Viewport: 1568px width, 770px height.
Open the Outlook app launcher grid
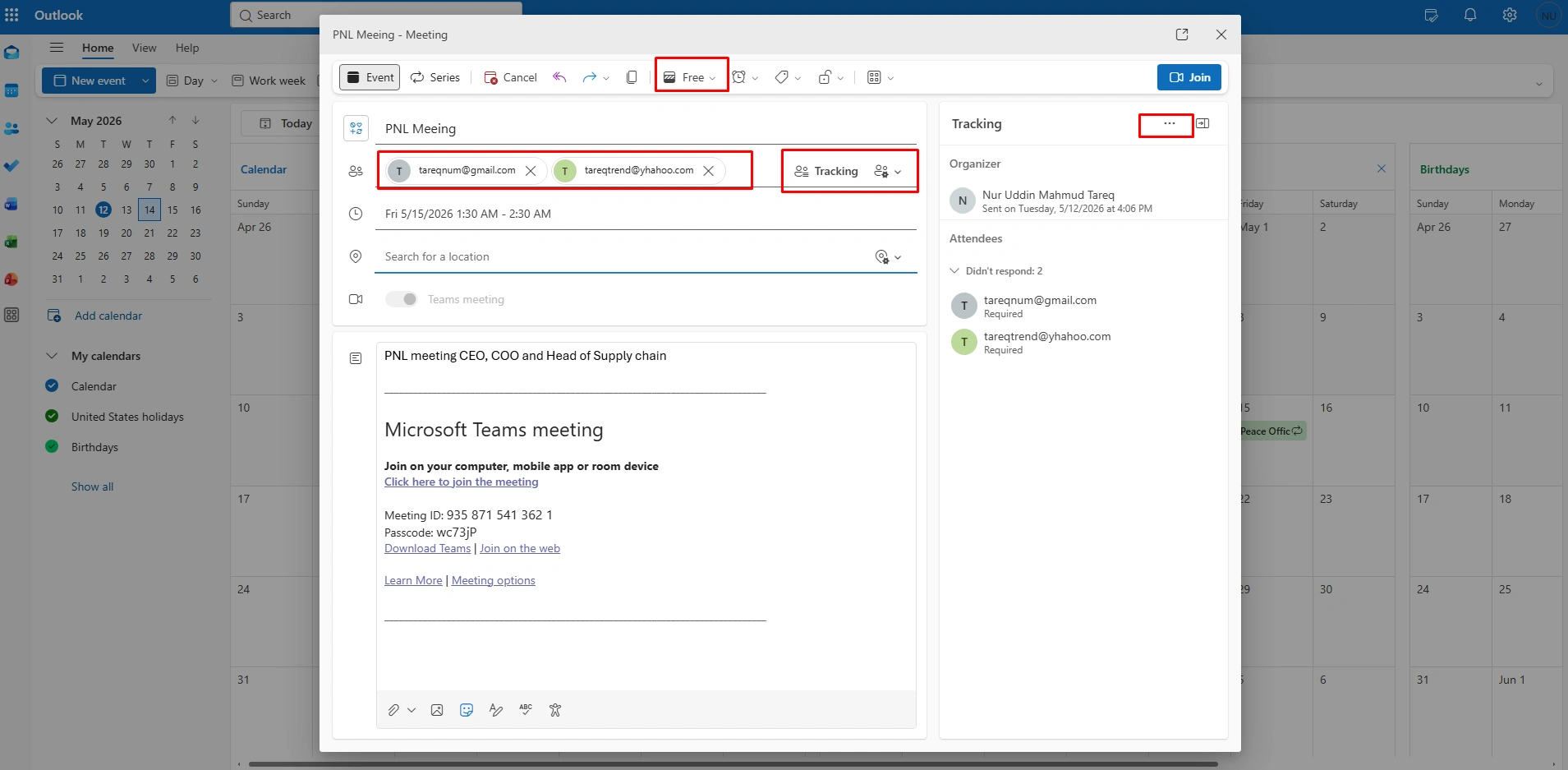click(x=11, y=15)
